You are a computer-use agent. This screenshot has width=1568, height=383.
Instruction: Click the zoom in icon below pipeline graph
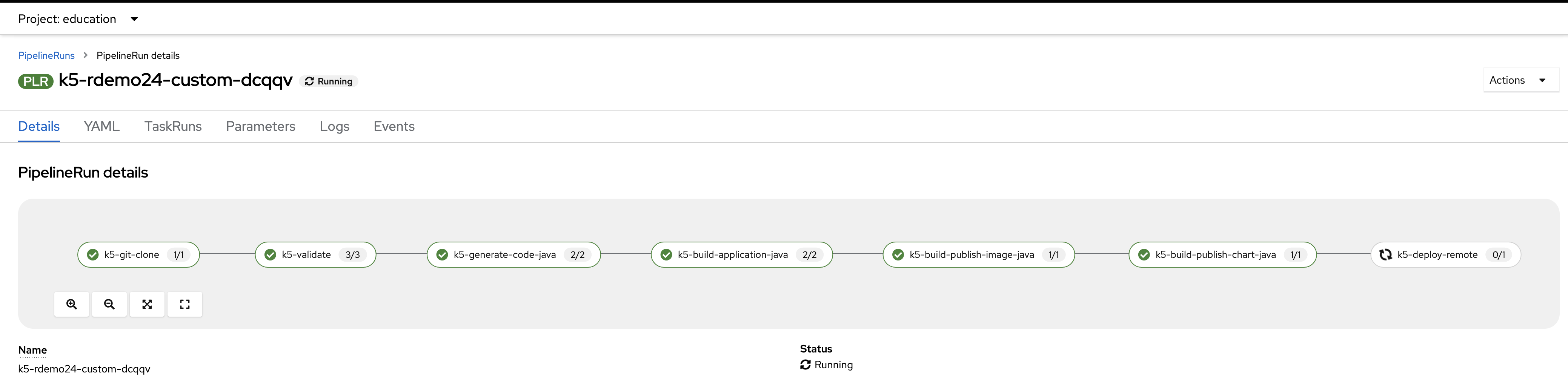tap(71, 304)
